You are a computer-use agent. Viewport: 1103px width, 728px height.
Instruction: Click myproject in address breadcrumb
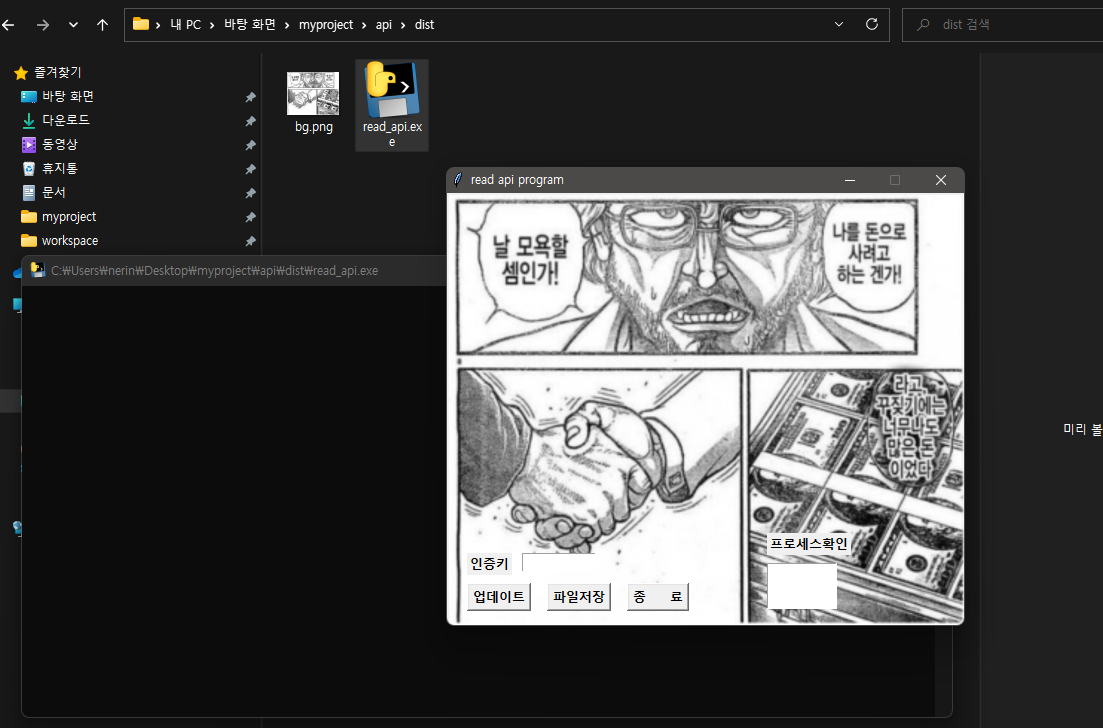click(x=326, y=25)
